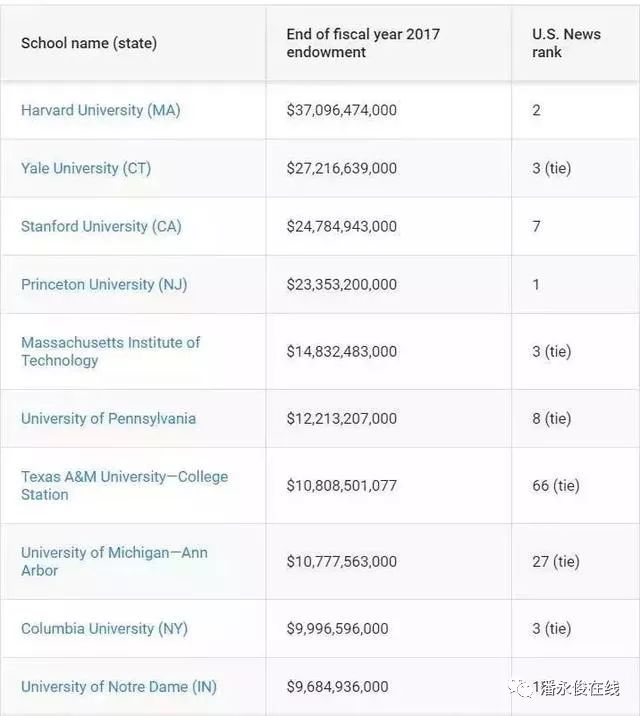Click University of Michigan—Ann Arbor link

pyautogui.click(x=114, y=561)
